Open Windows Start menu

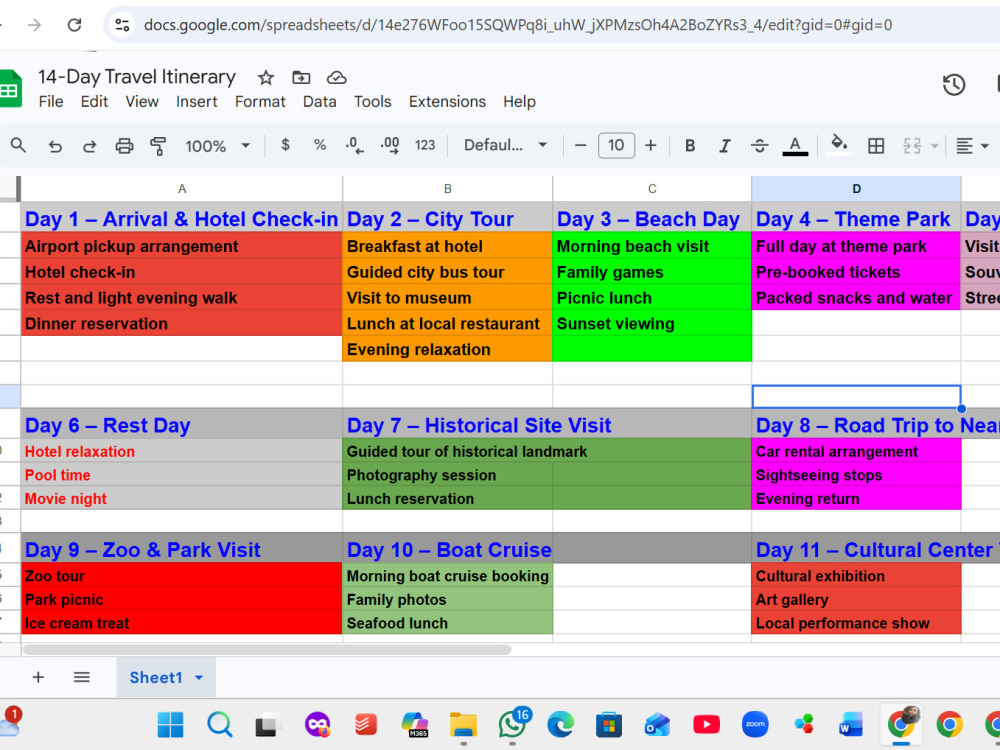170,725
